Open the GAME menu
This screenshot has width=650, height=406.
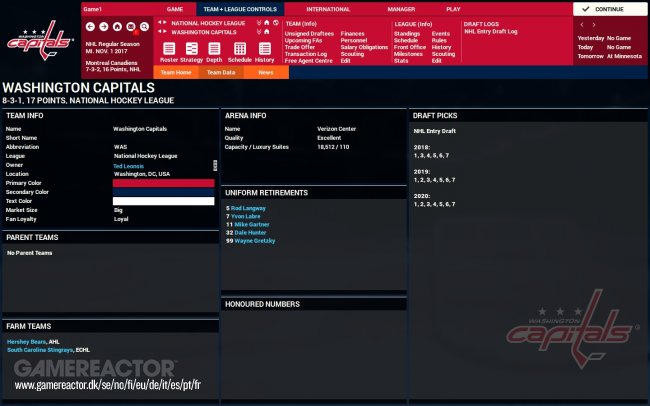175,9
